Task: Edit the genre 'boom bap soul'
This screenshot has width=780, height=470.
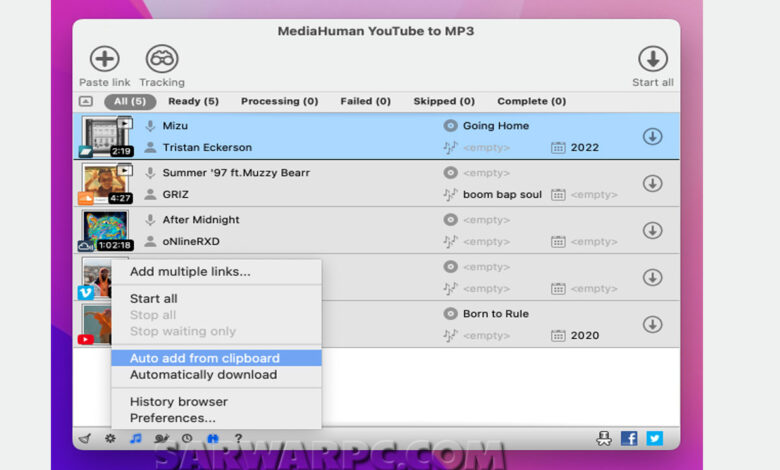Action: tap(502, 194)
